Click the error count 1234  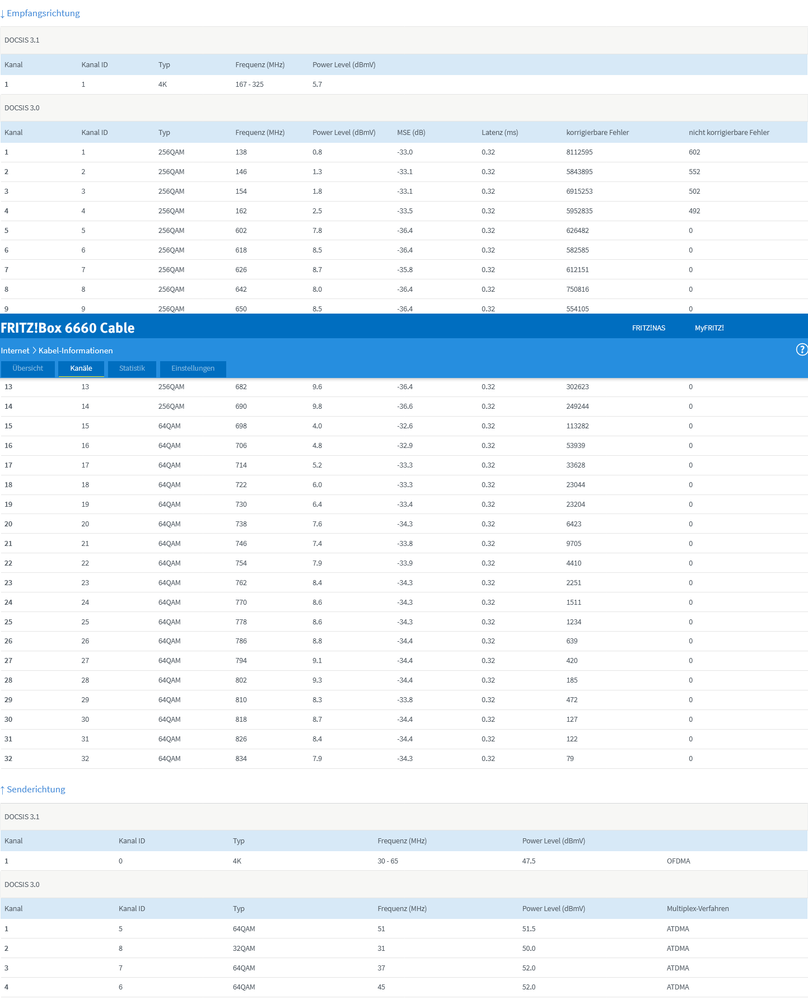(574, 622)
